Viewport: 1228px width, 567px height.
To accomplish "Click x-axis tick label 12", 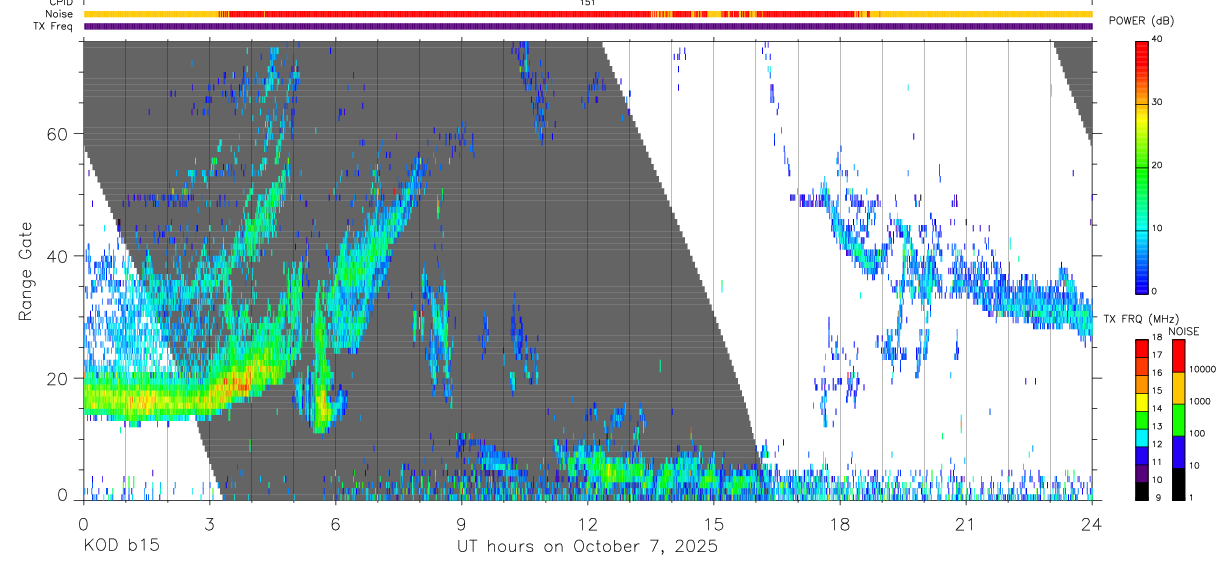I will pos(587,523).
